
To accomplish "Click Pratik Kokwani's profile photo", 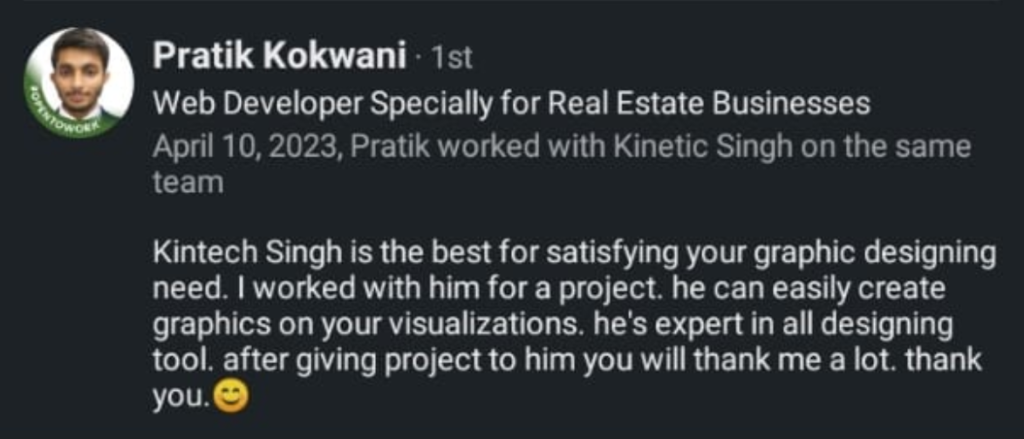I will coord(80,74).
